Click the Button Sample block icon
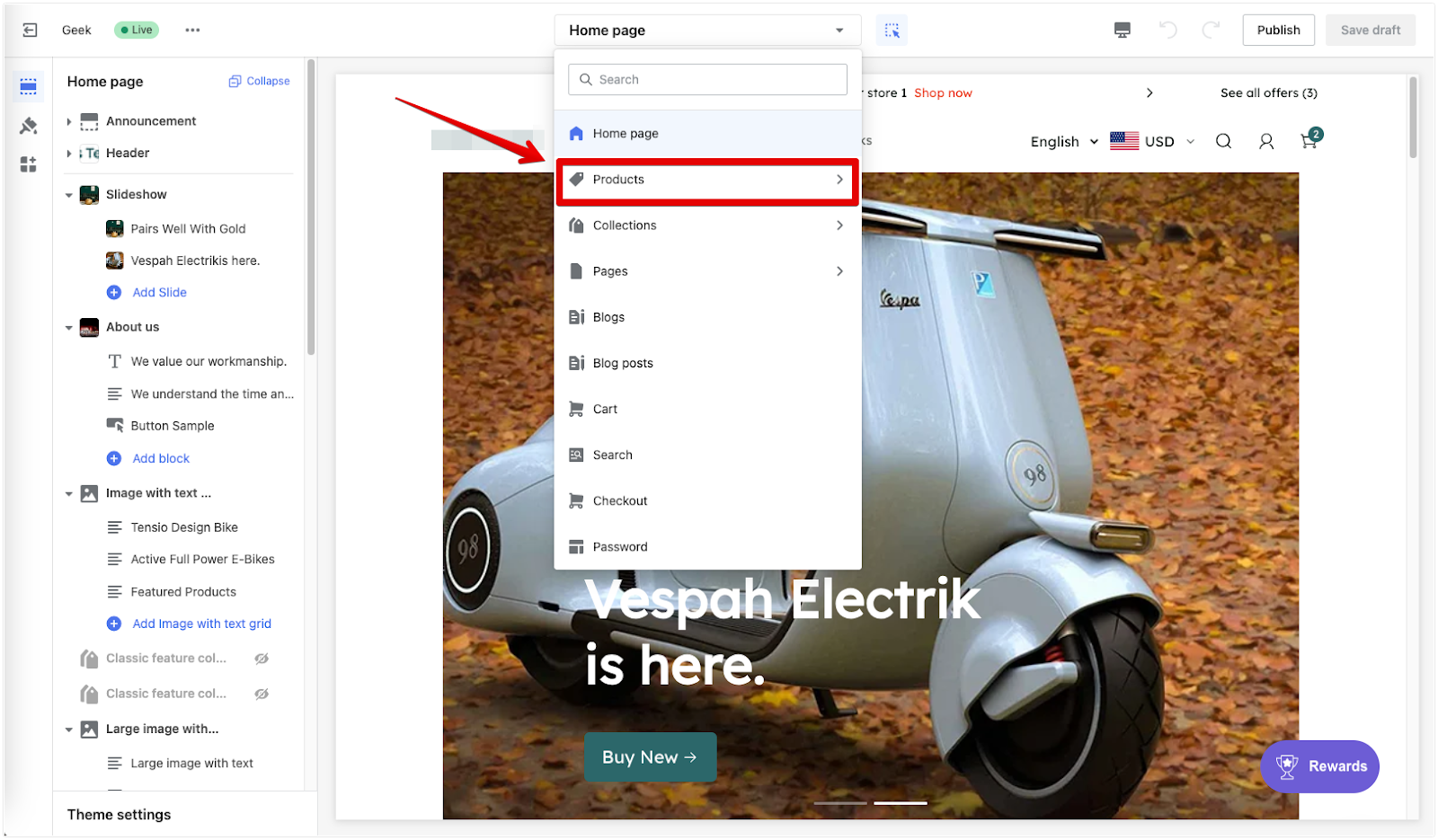The width and height of the screenshot is (1438, 840). (x=115, y=425)
